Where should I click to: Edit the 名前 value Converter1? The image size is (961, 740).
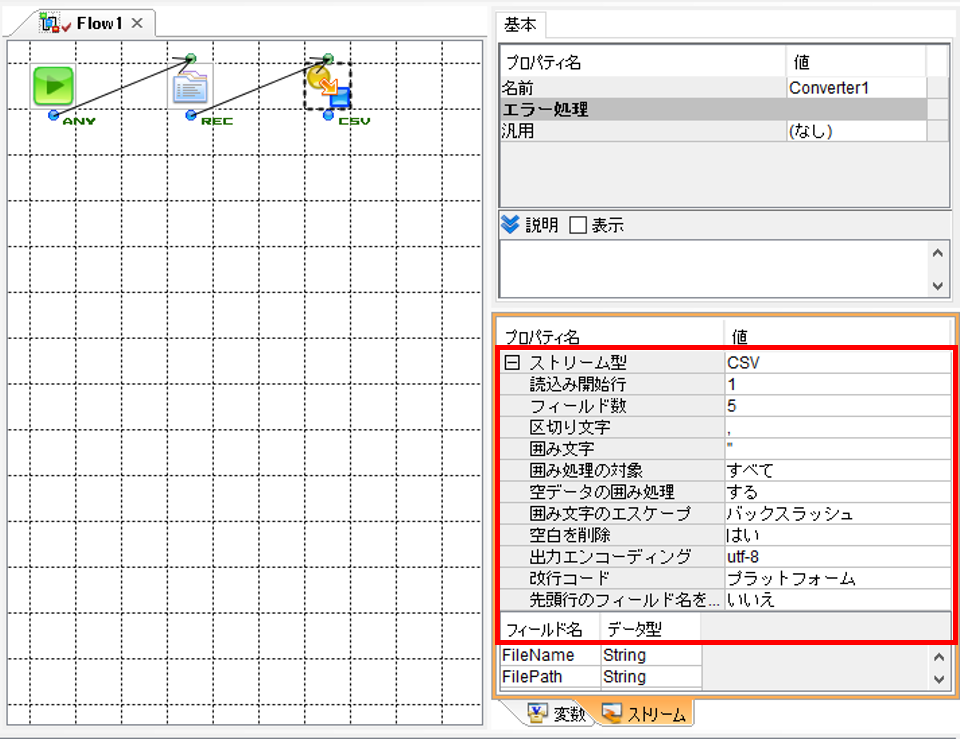coord(856,88)
